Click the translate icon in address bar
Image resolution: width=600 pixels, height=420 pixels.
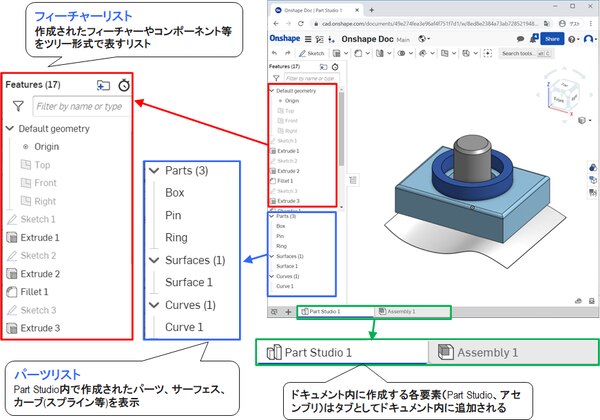(x=546, y=24)
